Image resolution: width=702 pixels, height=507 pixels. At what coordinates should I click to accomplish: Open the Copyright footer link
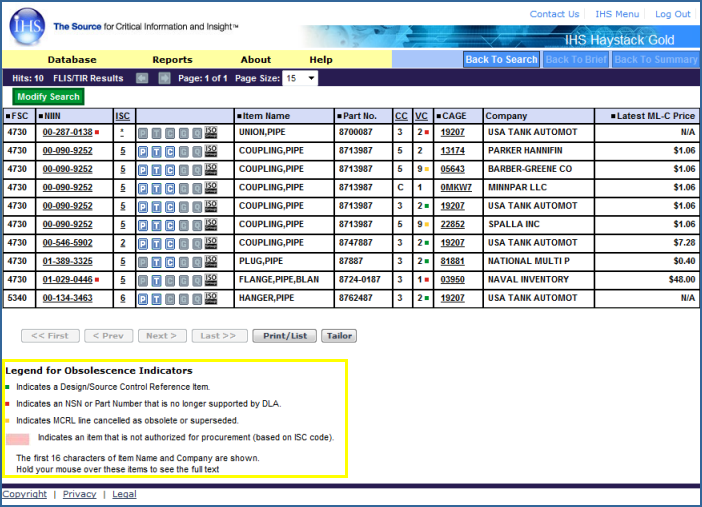pyautogui.click(x=25, y=494)
